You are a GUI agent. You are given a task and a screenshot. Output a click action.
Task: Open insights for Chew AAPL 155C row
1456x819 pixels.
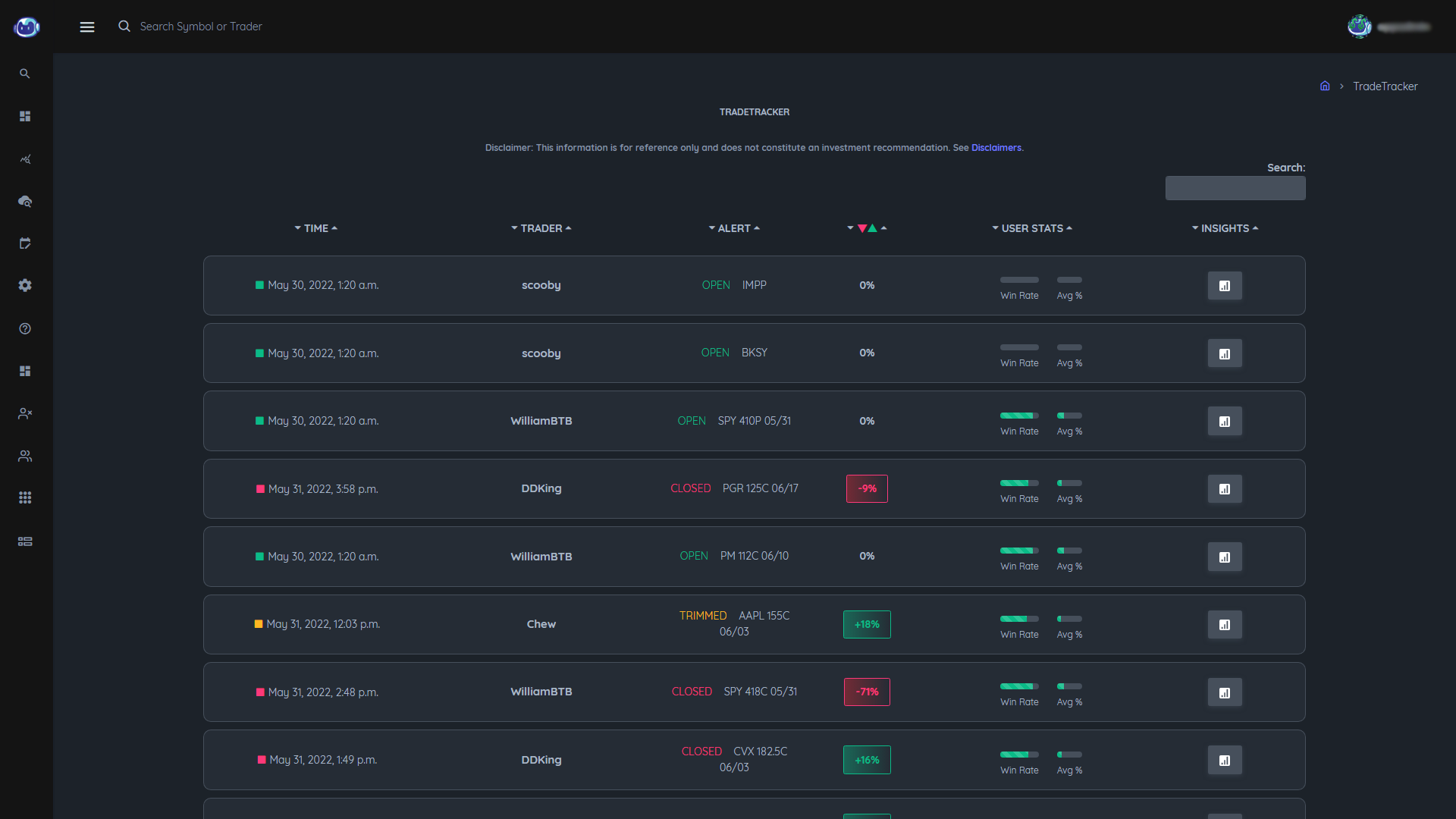click(1225, 625)
